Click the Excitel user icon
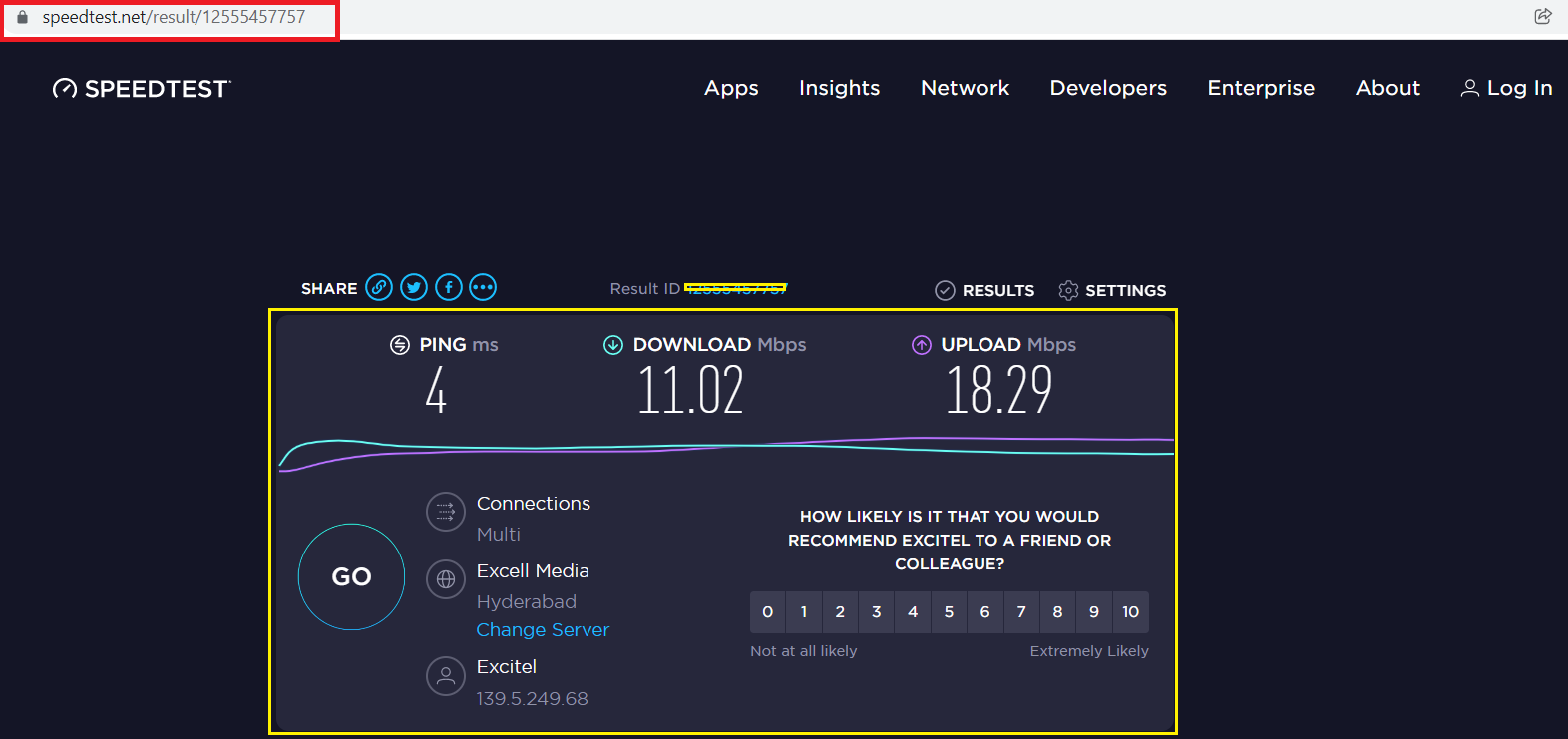Image resolution: width=1568 pixels, height=739 pixels. pyautogui.click(x=446, y=676)
